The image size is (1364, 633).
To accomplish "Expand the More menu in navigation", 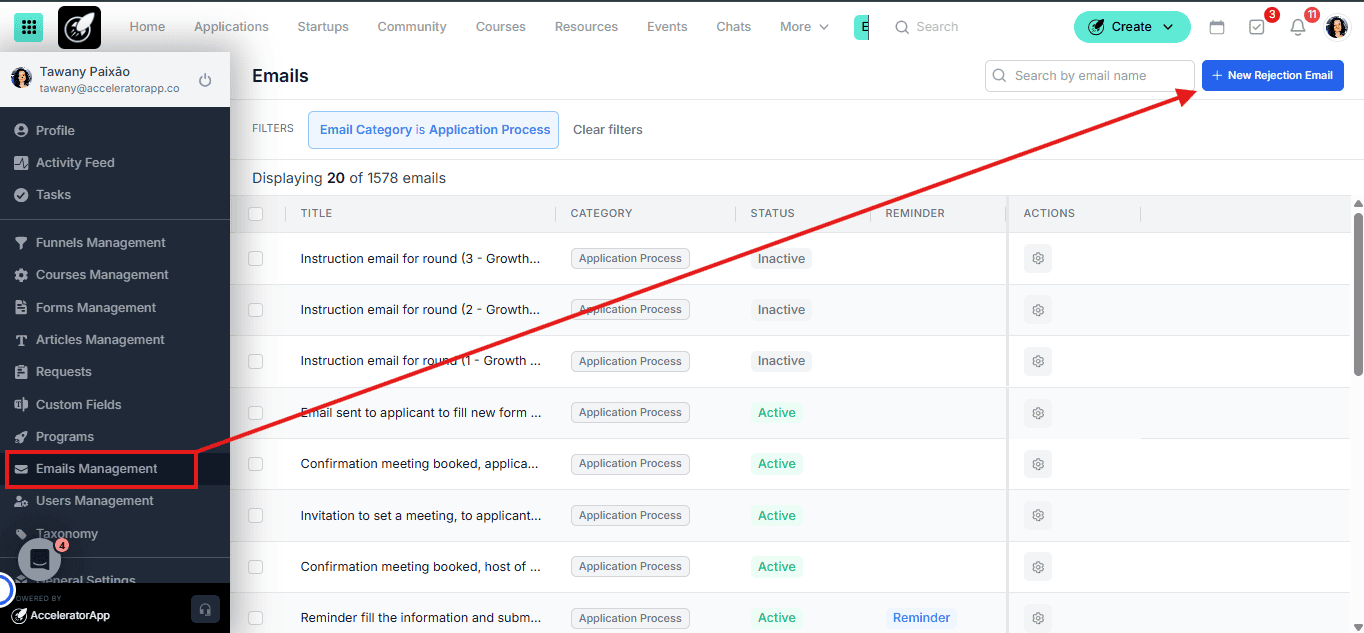I will pos(804,27).
